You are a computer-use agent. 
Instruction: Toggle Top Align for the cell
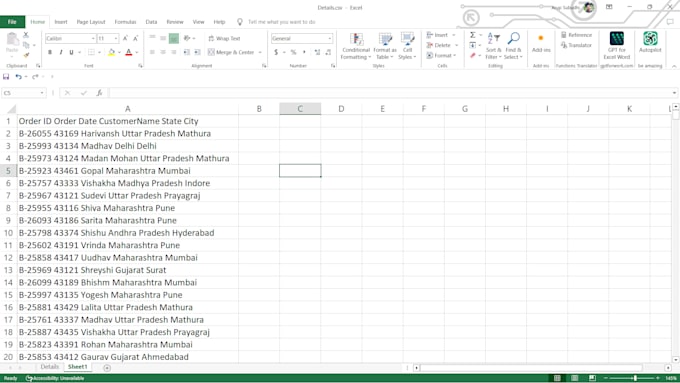tap(152, 39)
